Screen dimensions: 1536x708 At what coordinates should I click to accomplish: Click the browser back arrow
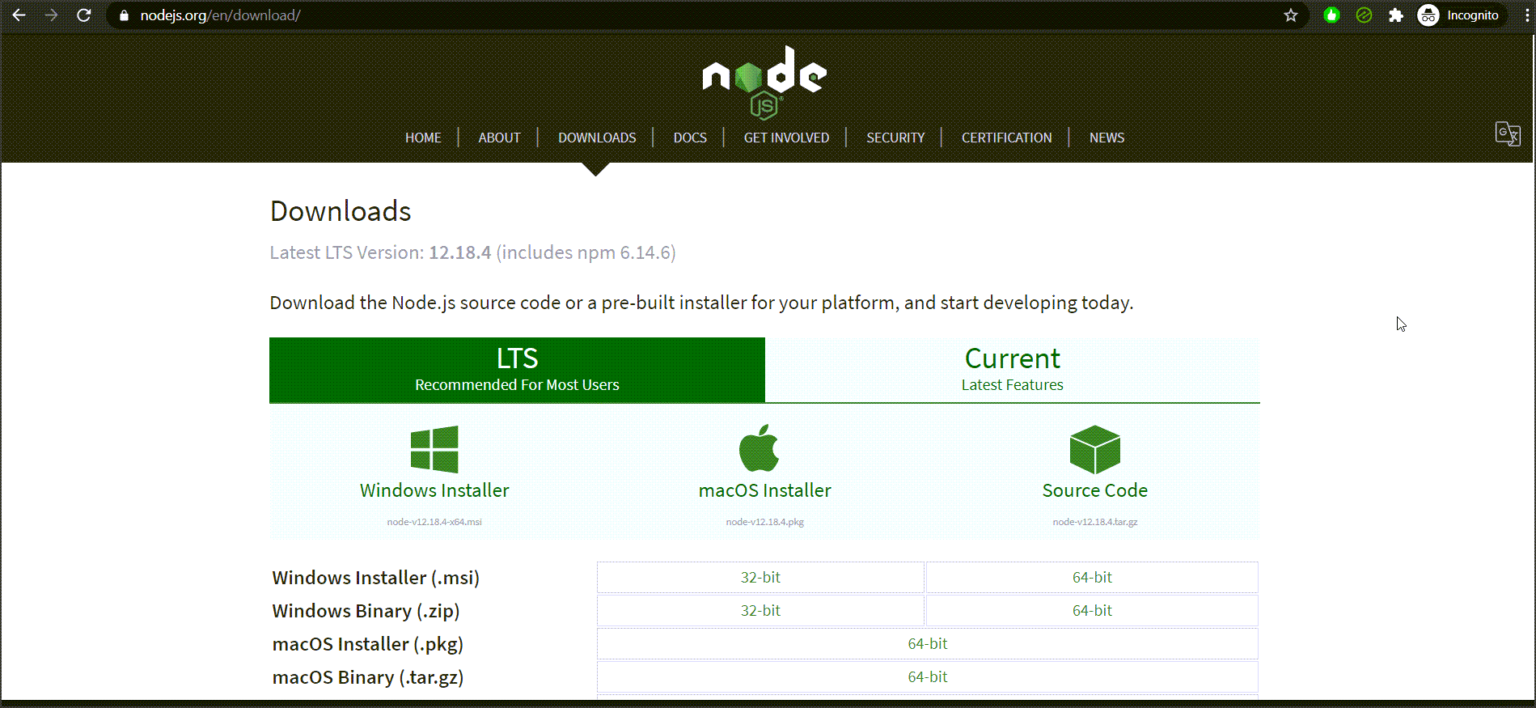point(19,15)
